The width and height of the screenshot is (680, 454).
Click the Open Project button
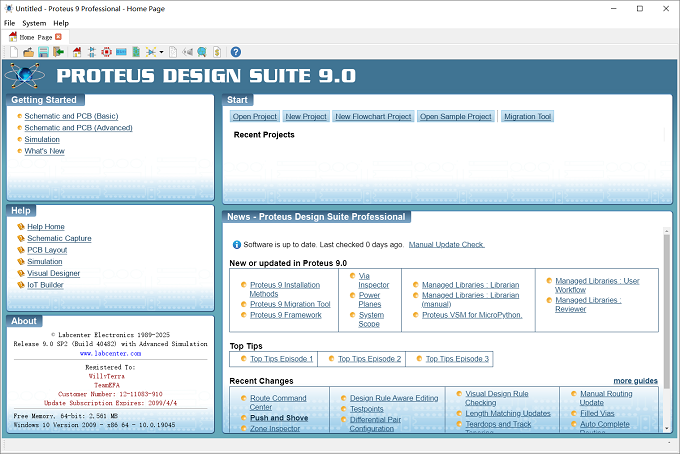(x=255, y=116)
